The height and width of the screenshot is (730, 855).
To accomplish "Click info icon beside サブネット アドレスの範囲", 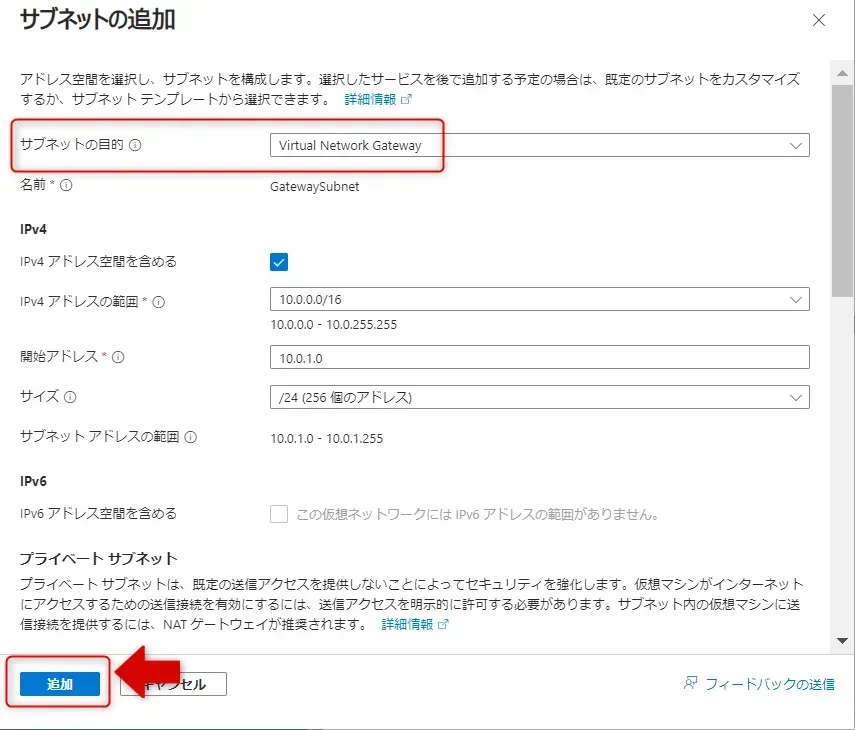I will pos(191,437).
